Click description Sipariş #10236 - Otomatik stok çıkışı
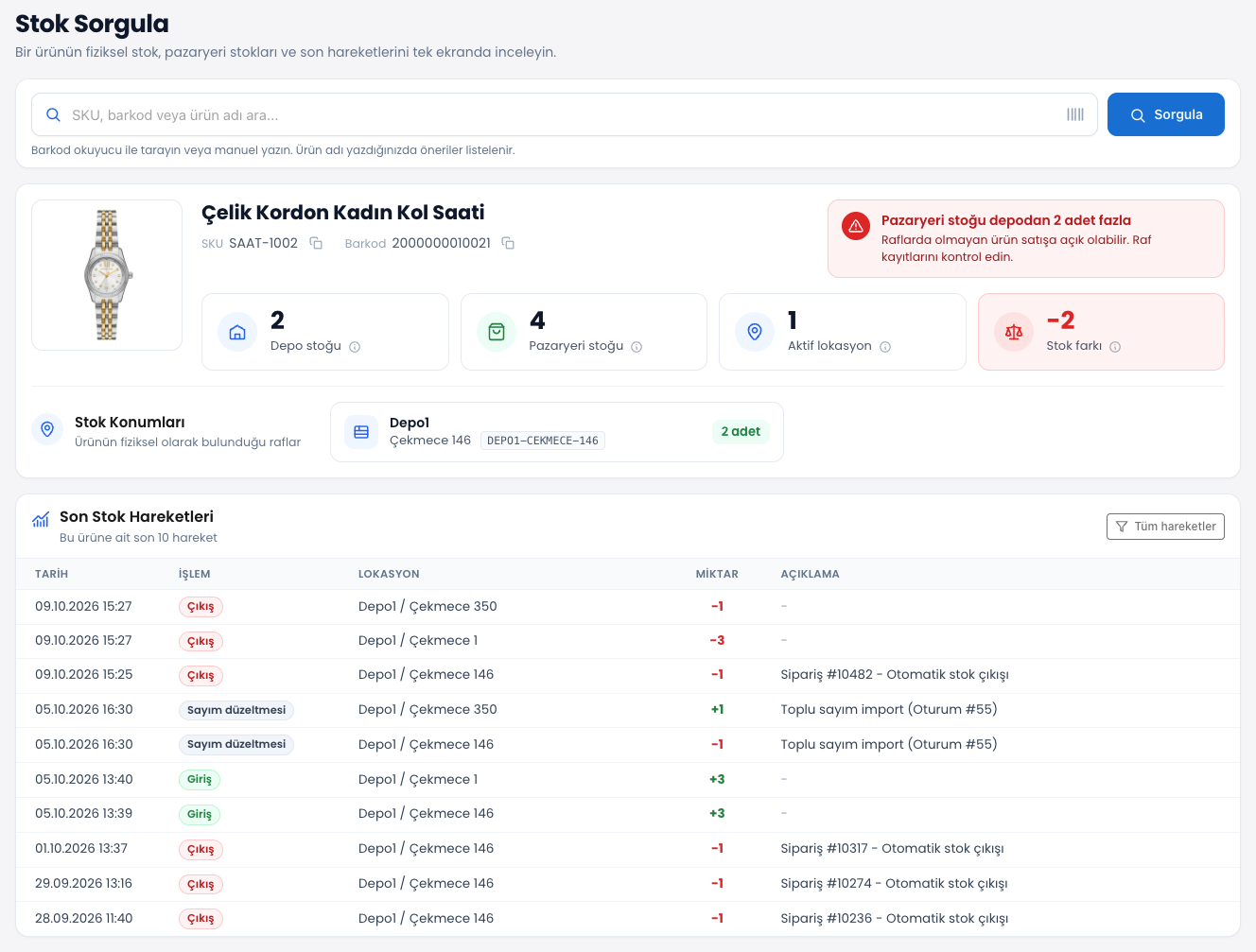The height and width of the screenshot is (952, 1256). click(x=895, y=918)
